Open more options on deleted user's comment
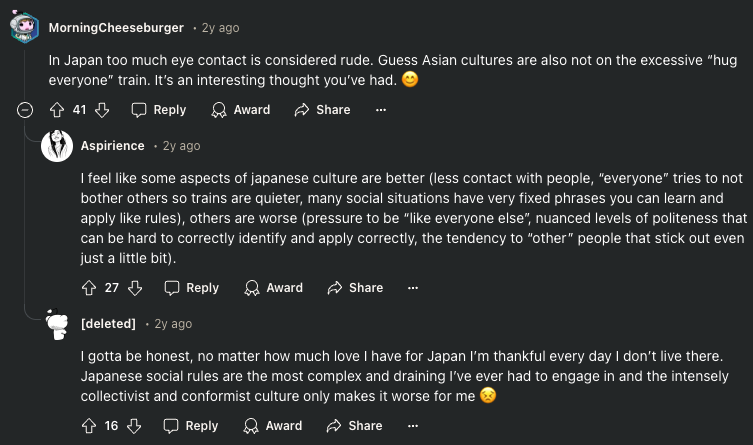 tap(412, 426)
